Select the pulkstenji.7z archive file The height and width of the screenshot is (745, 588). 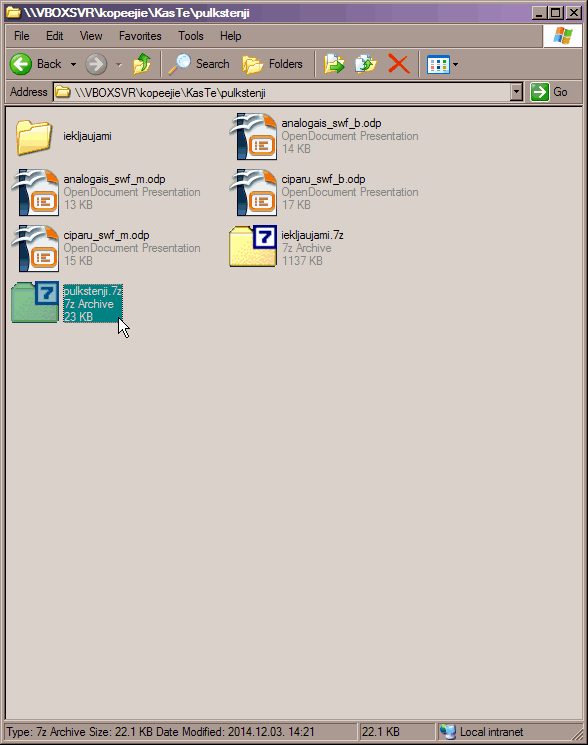(67, 303)
